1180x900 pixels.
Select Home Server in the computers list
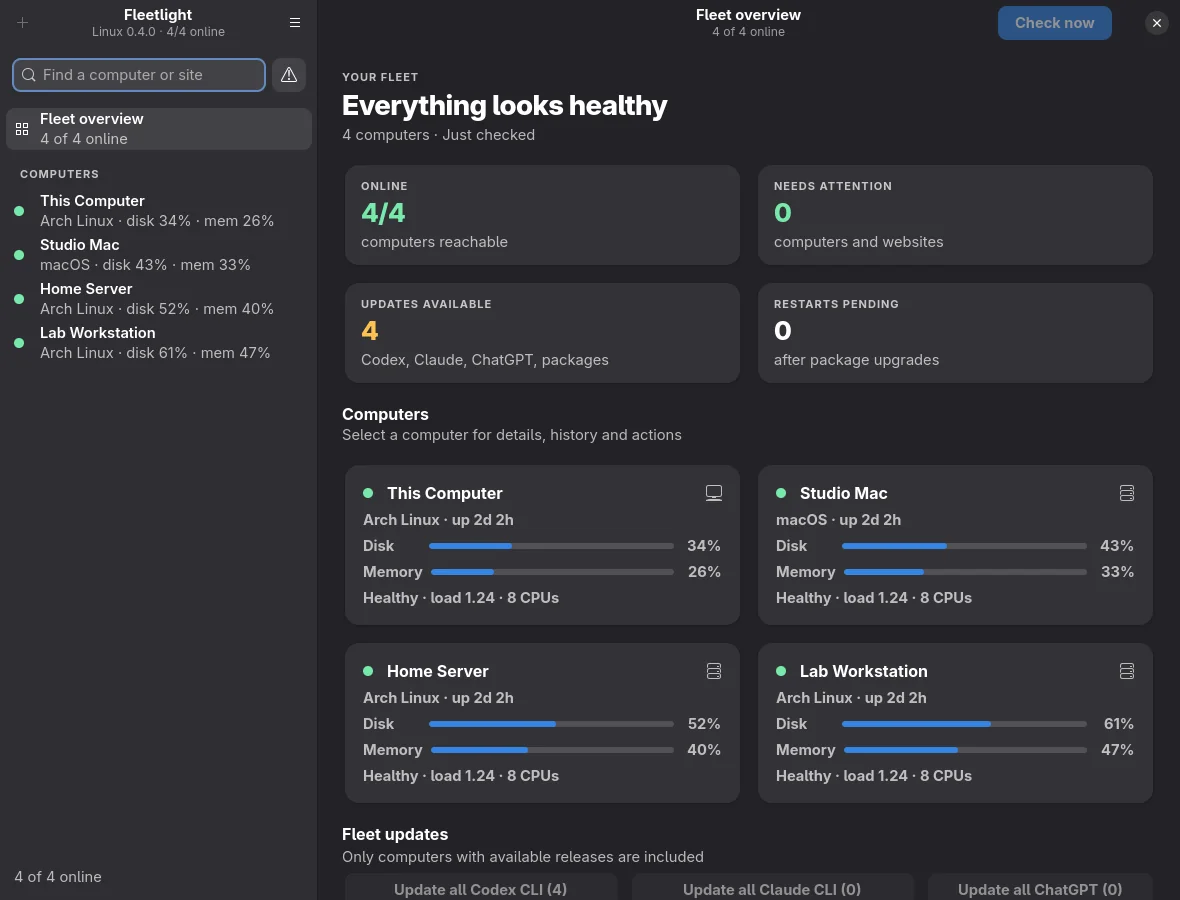[x=159, y=299]
